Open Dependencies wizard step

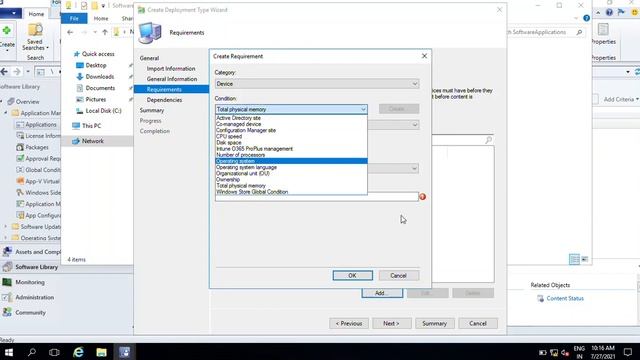point(164,100)
